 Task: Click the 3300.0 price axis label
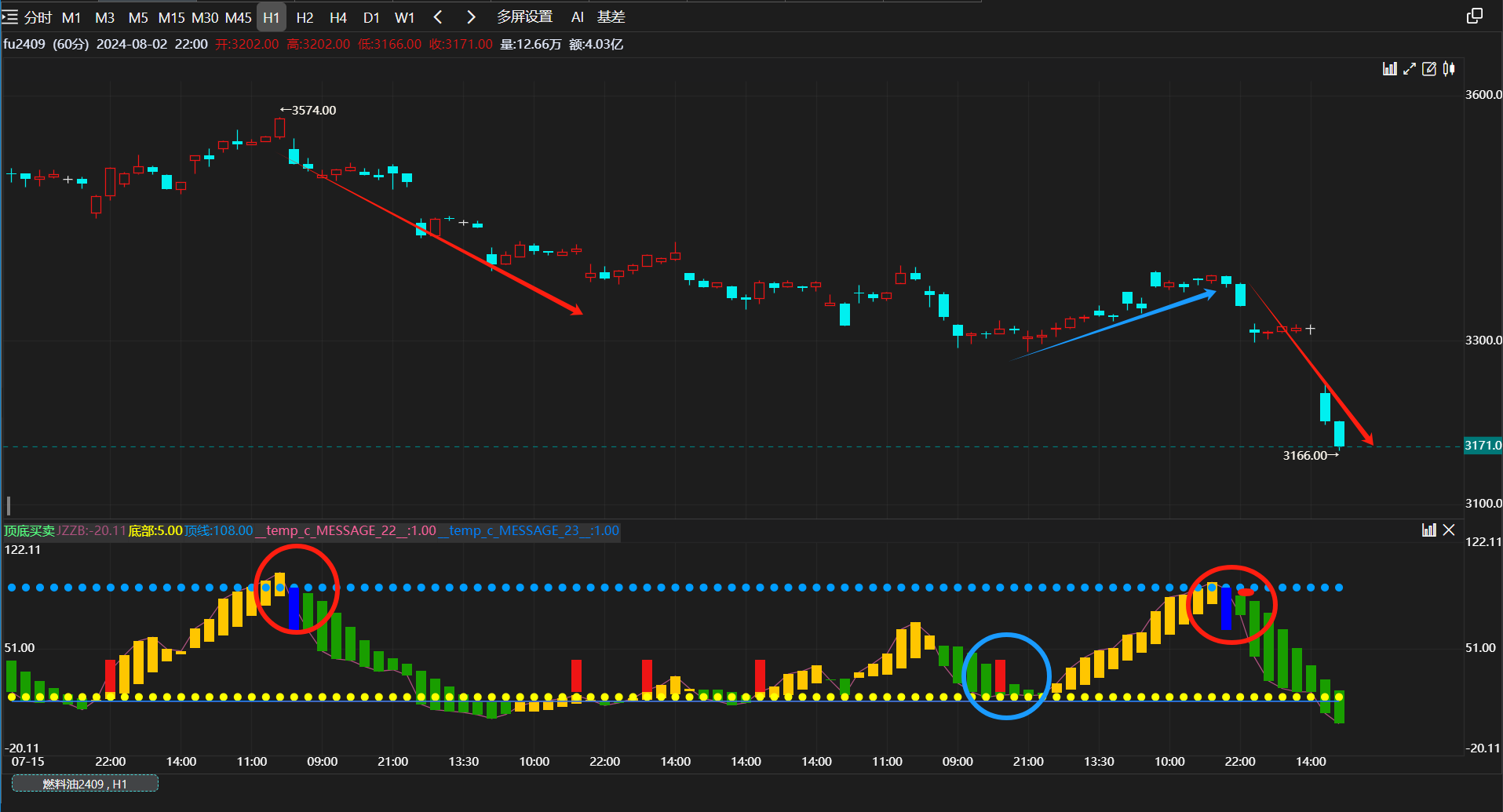[x=1483, y=340]
